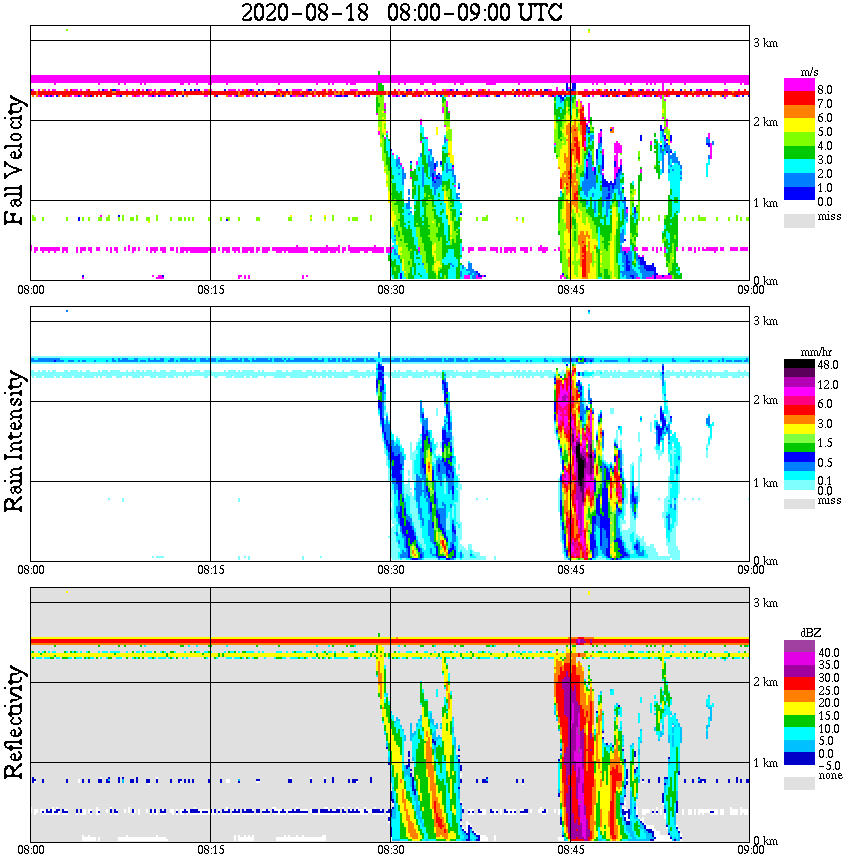Pick the magenta swatch atop the m/s legend
Image resolution: width=850 pixels, height=868 pixels.
pos(799,84)
